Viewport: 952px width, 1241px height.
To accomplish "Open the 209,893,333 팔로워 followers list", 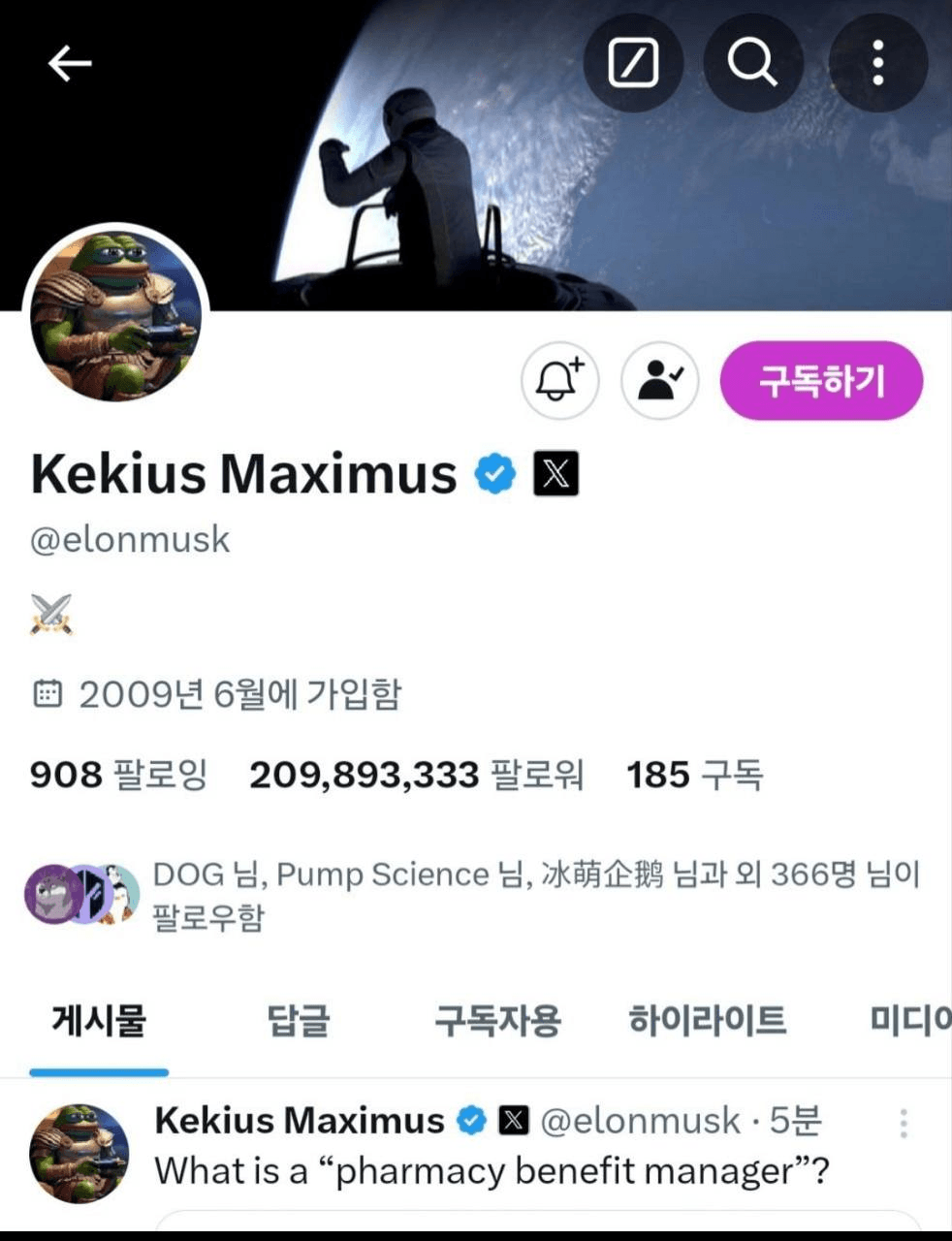I will tap(417, 775).
